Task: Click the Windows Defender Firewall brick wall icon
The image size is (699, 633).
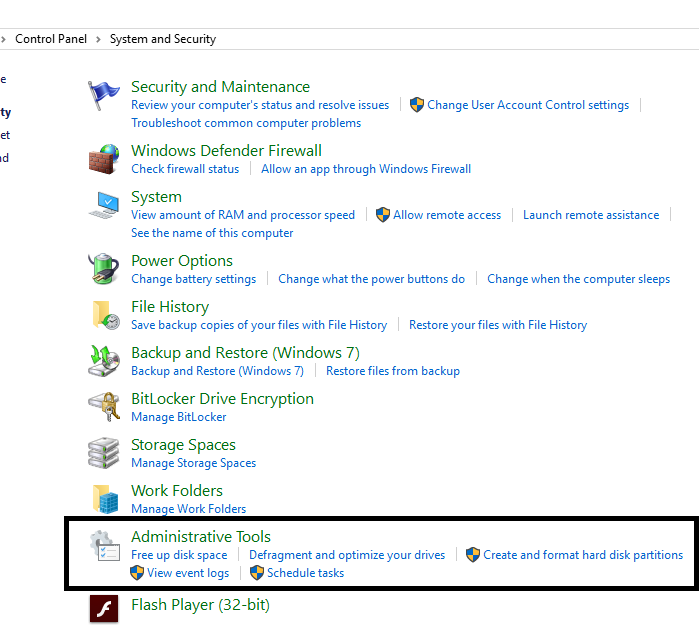Action: coord(104,159)
